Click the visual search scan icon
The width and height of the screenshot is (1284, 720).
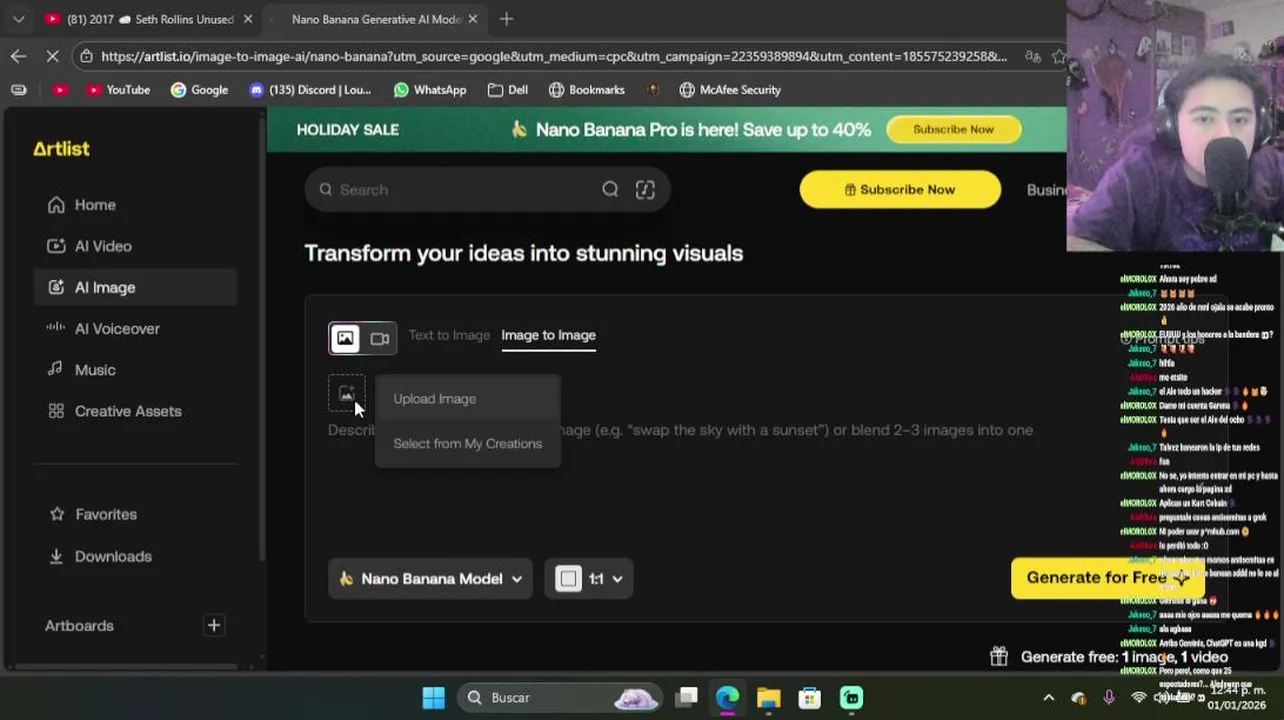[645, 190]
